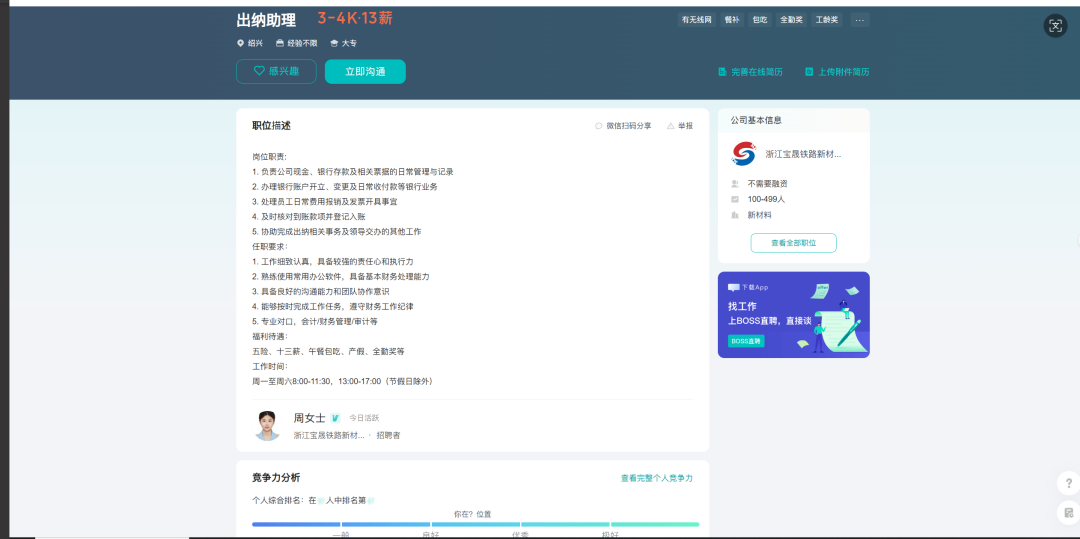This screenshot has width=1080, height=539.
Task: Click the competitiveness ranking progress bar
Action: click(x=475, y=525)
